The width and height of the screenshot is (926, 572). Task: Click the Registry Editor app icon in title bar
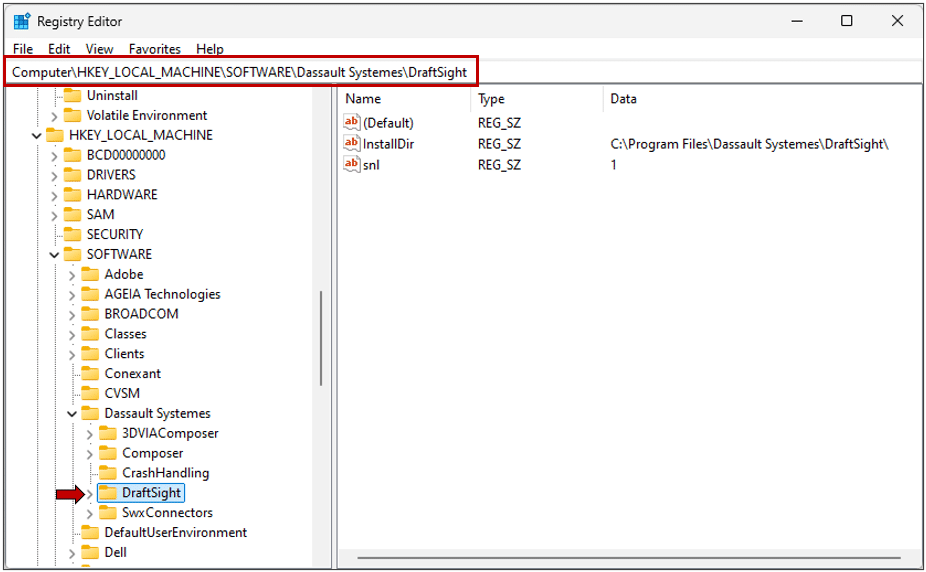tap(22, 21)
